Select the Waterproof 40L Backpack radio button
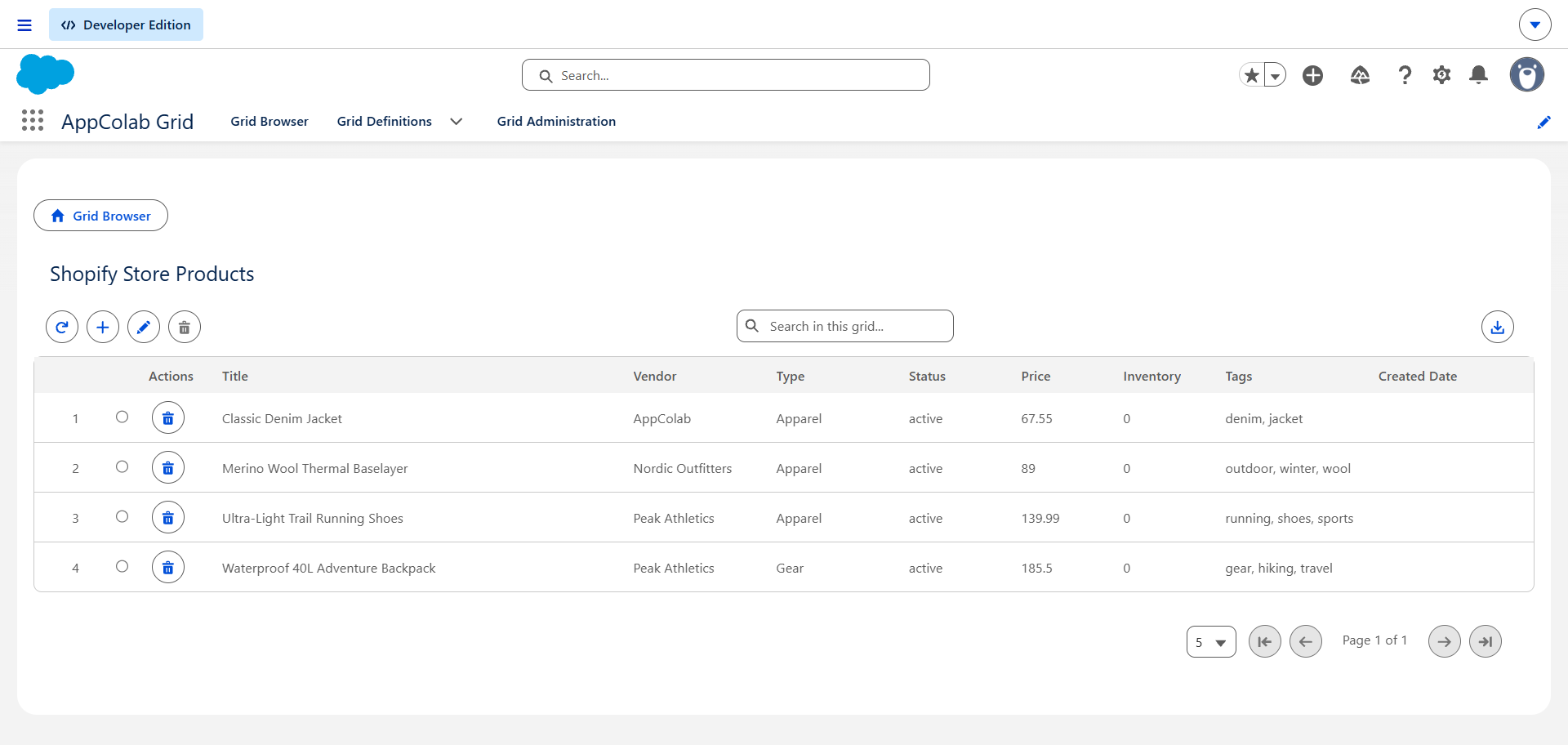1568x745 pixels. point(122,566)
